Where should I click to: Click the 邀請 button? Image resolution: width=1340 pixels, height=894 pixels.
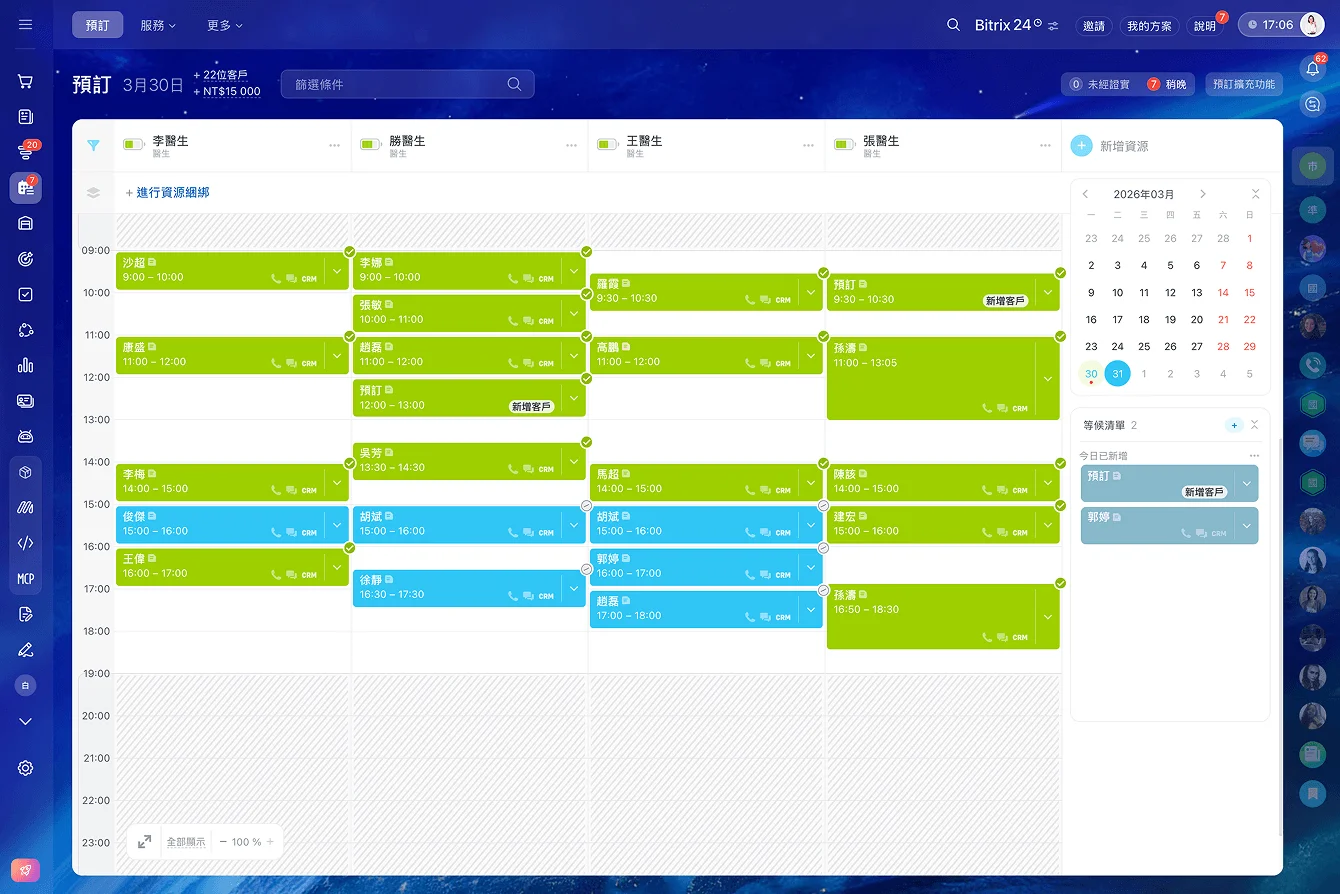[x=1094, y=26]
